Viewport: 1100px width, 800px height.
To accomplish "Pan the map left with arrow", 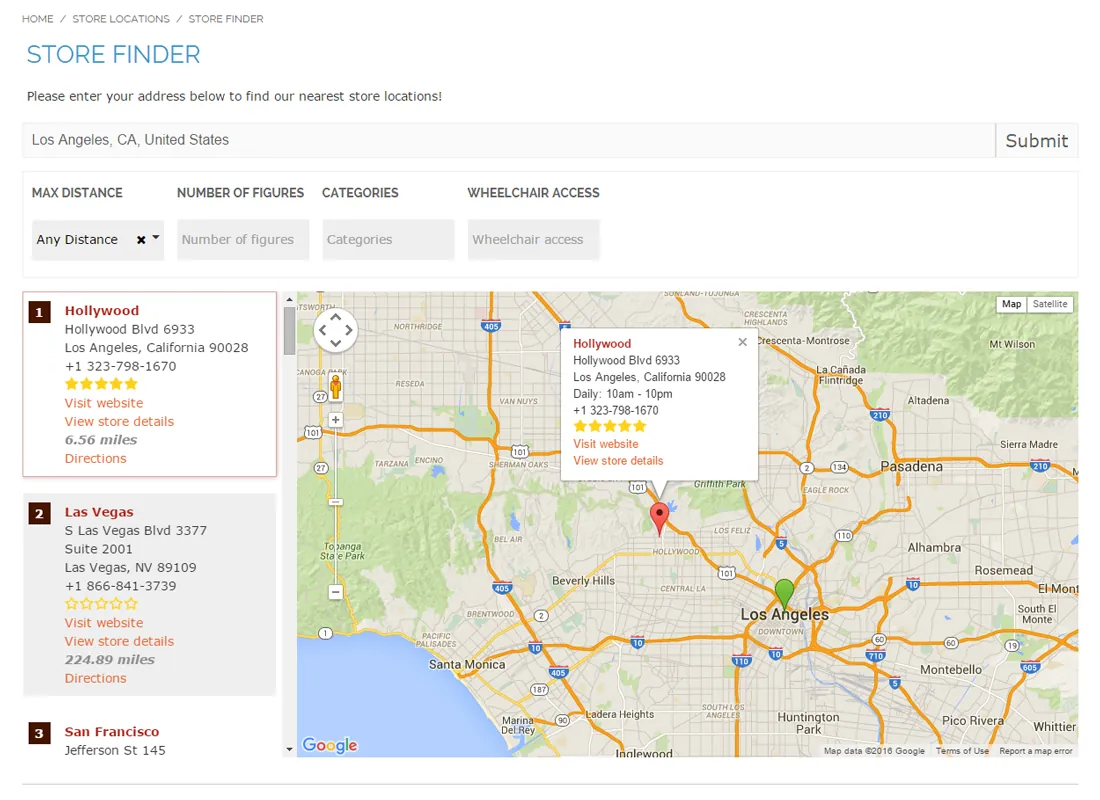I will [323, 330].
